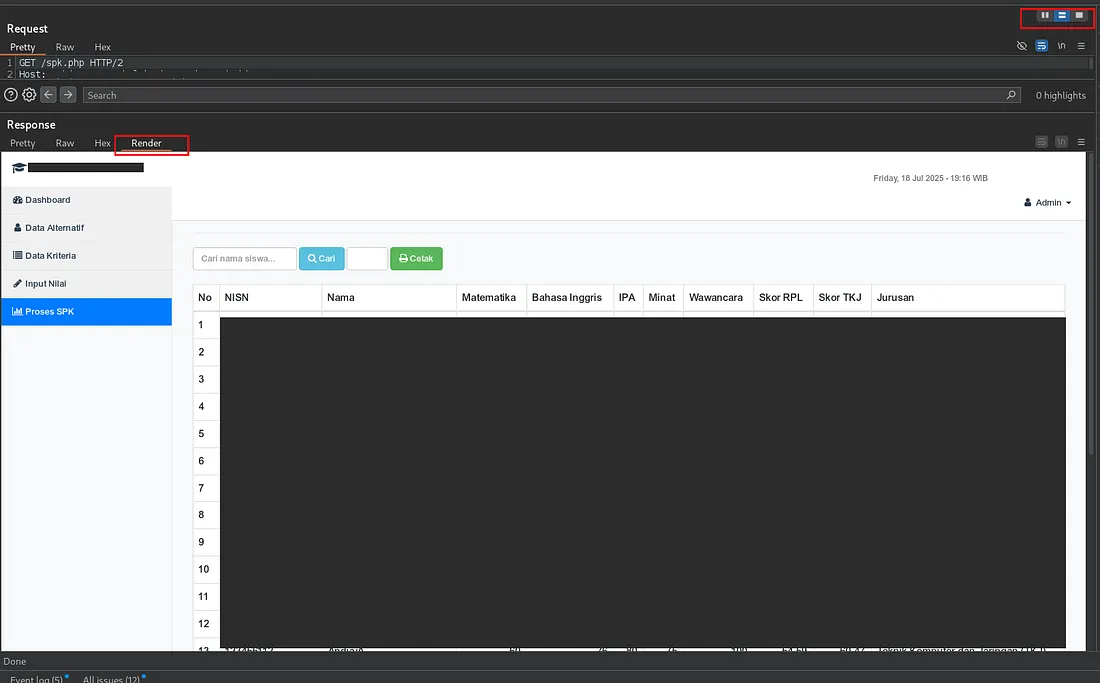1100x683 pixels.
Task: Select the Request Hex tab
Action: 102,47
